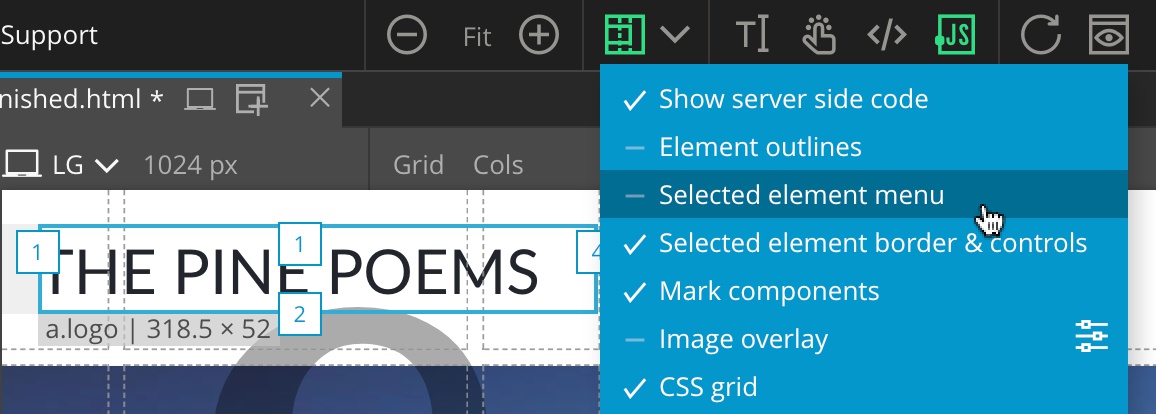The image size is (1156, 414).
Task: Add a new page view icon
Action: (x=251, y=99)
